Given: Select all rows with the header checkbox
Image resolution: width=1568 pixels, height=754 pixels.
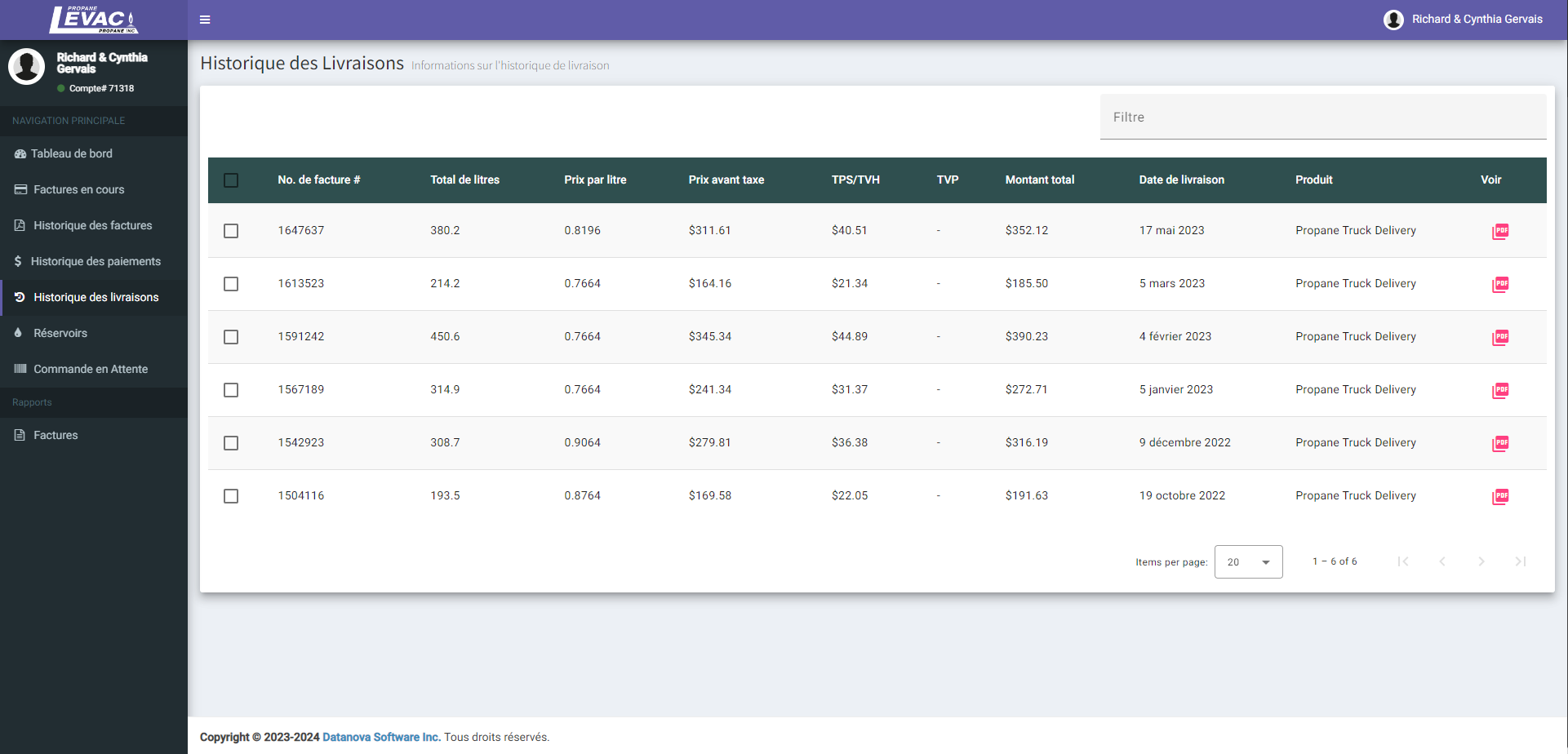Looking at the screenshot, I should pyautogui.click(x=231, y=180).
